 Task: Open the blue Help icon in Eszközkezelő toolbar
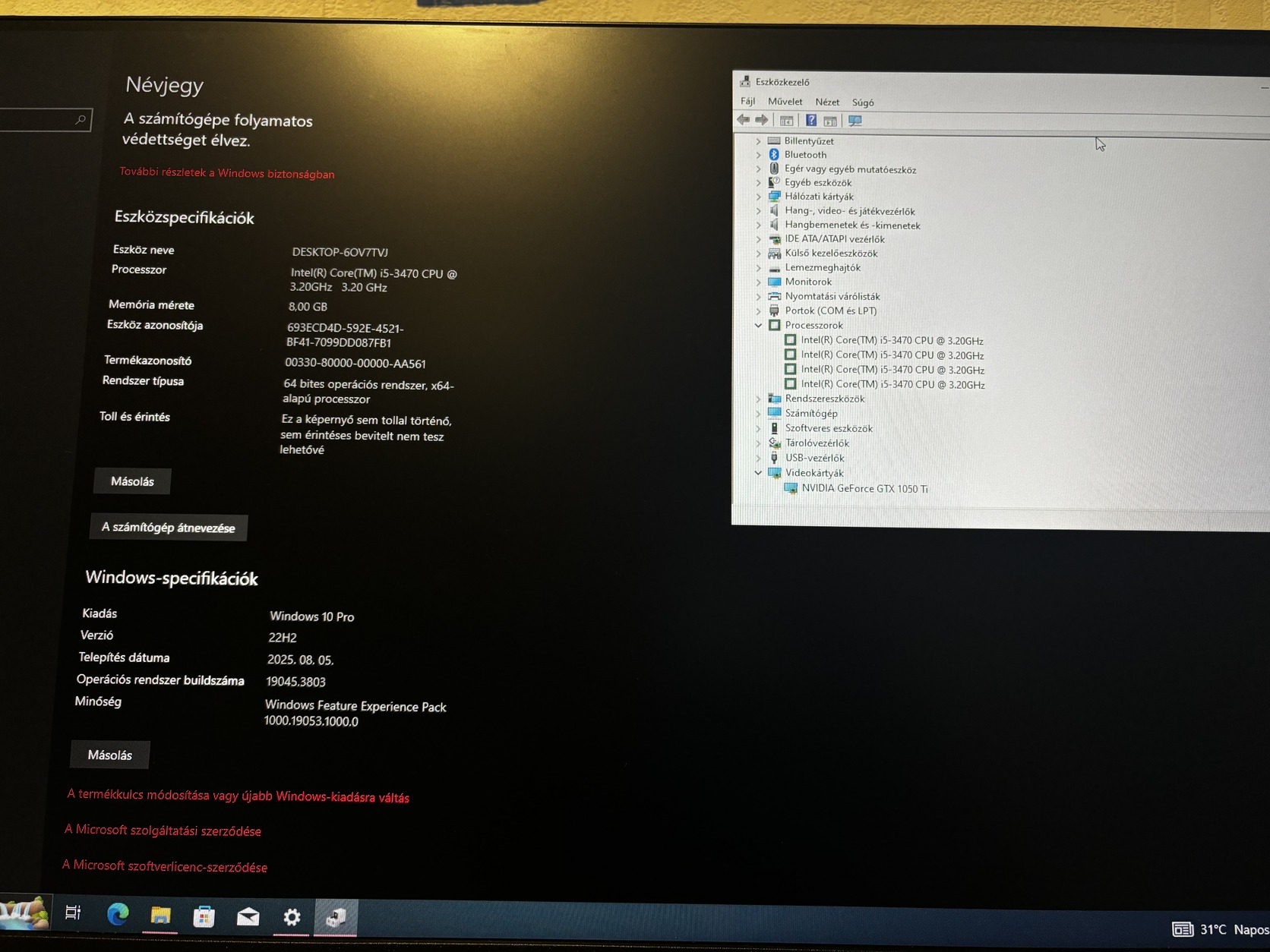(811, 121)
